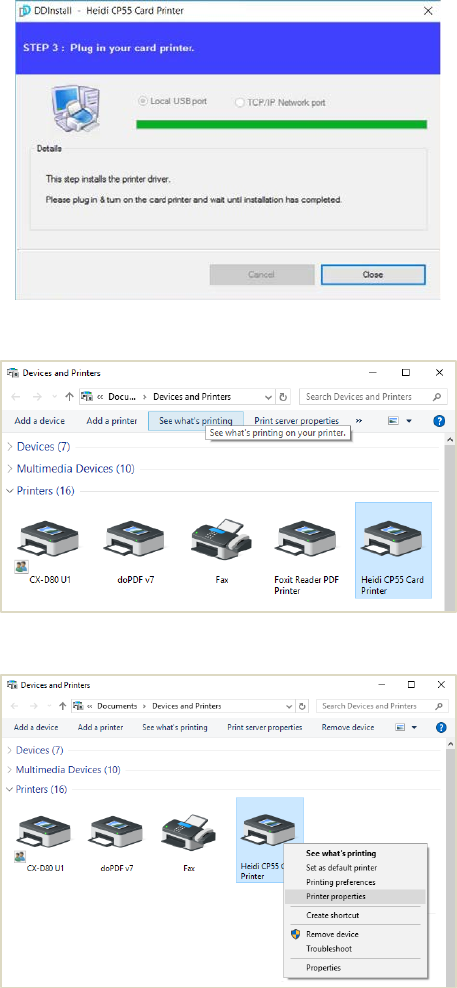457x988 pixels.
Task: Select Foxit Reader PDF Printer icon
Action: click(305, 557)
